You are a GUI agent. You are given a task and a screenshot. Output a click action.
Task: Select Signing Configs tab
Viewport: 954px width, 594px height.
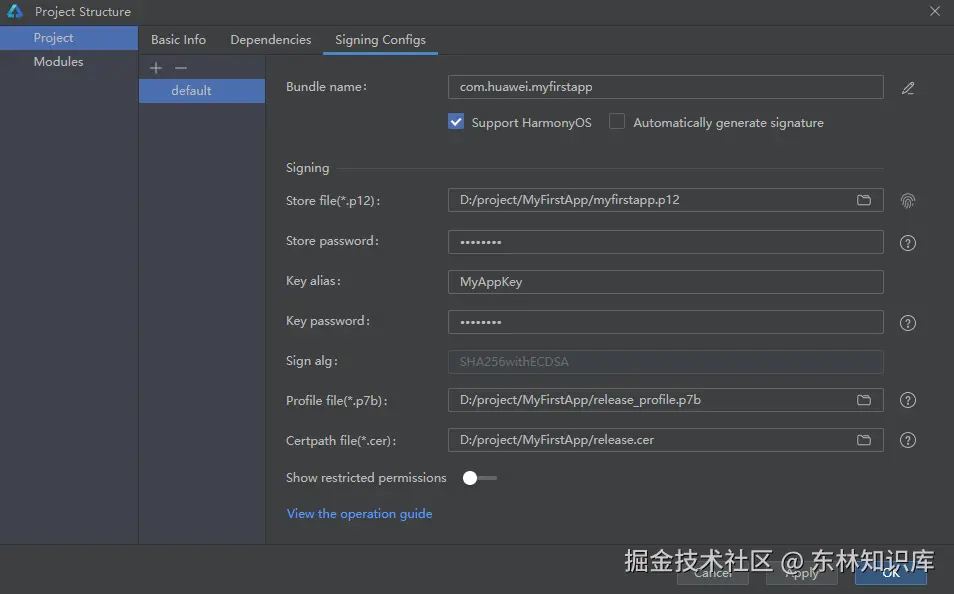pyautogui.click(x=380, y=40)
